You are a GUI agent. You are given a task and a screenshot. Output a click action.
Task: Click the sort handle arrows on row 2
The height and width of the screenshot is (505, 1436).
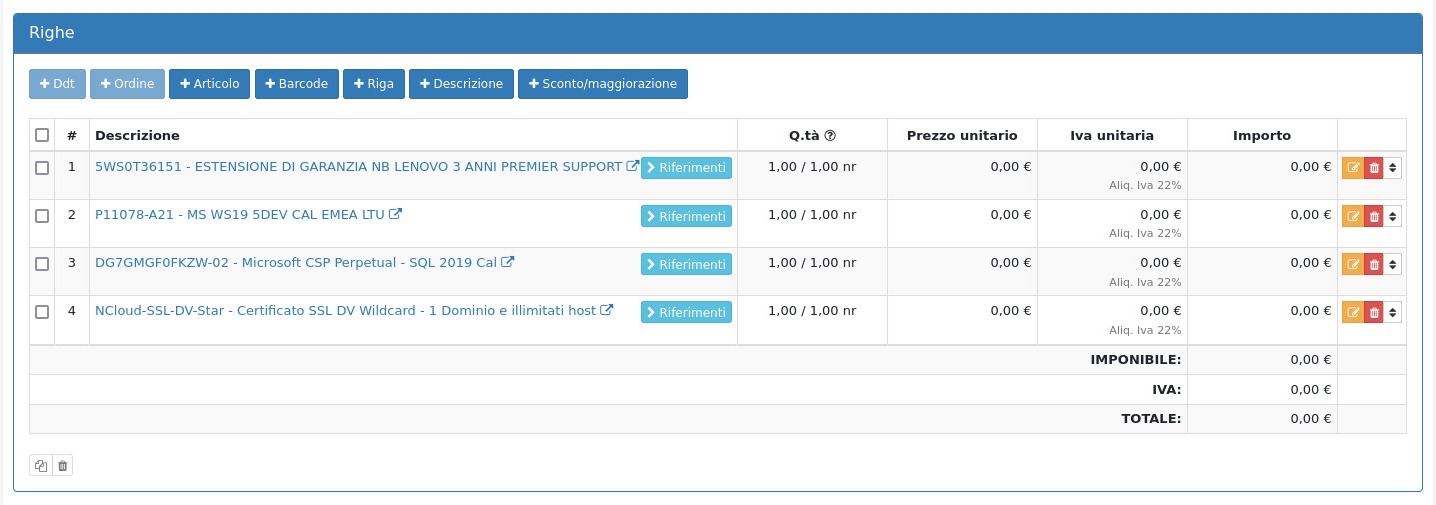point(1392,216)
